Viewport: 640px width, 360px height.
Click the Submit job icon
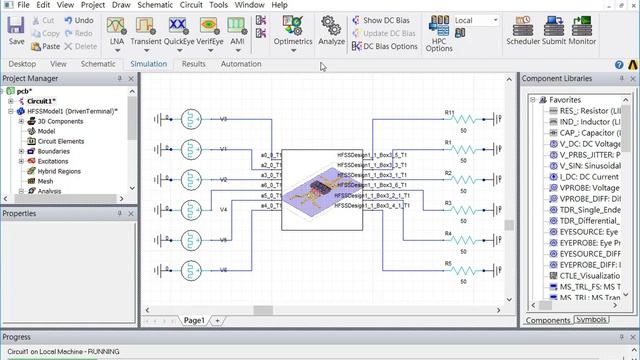tap(554, 30)
